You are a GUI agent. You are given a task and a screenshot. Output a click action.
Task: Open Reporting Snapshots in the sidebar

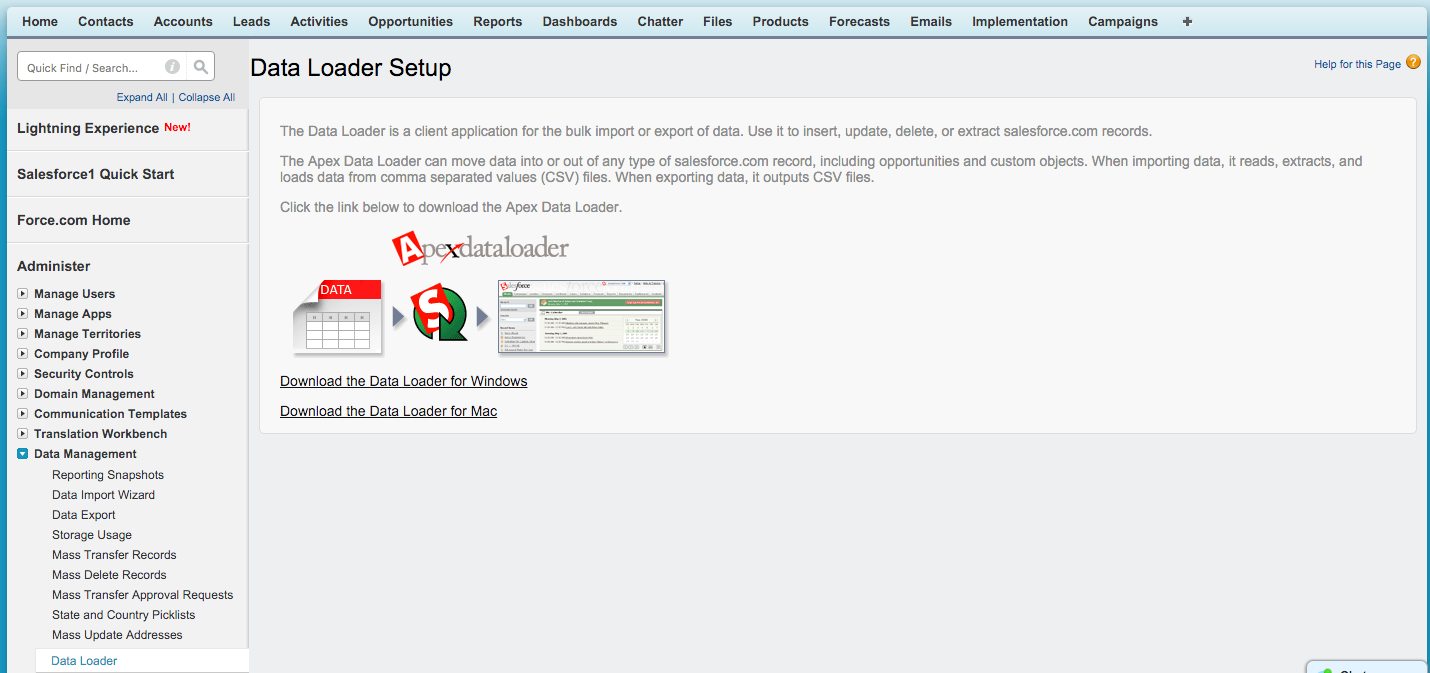point(108,475)
